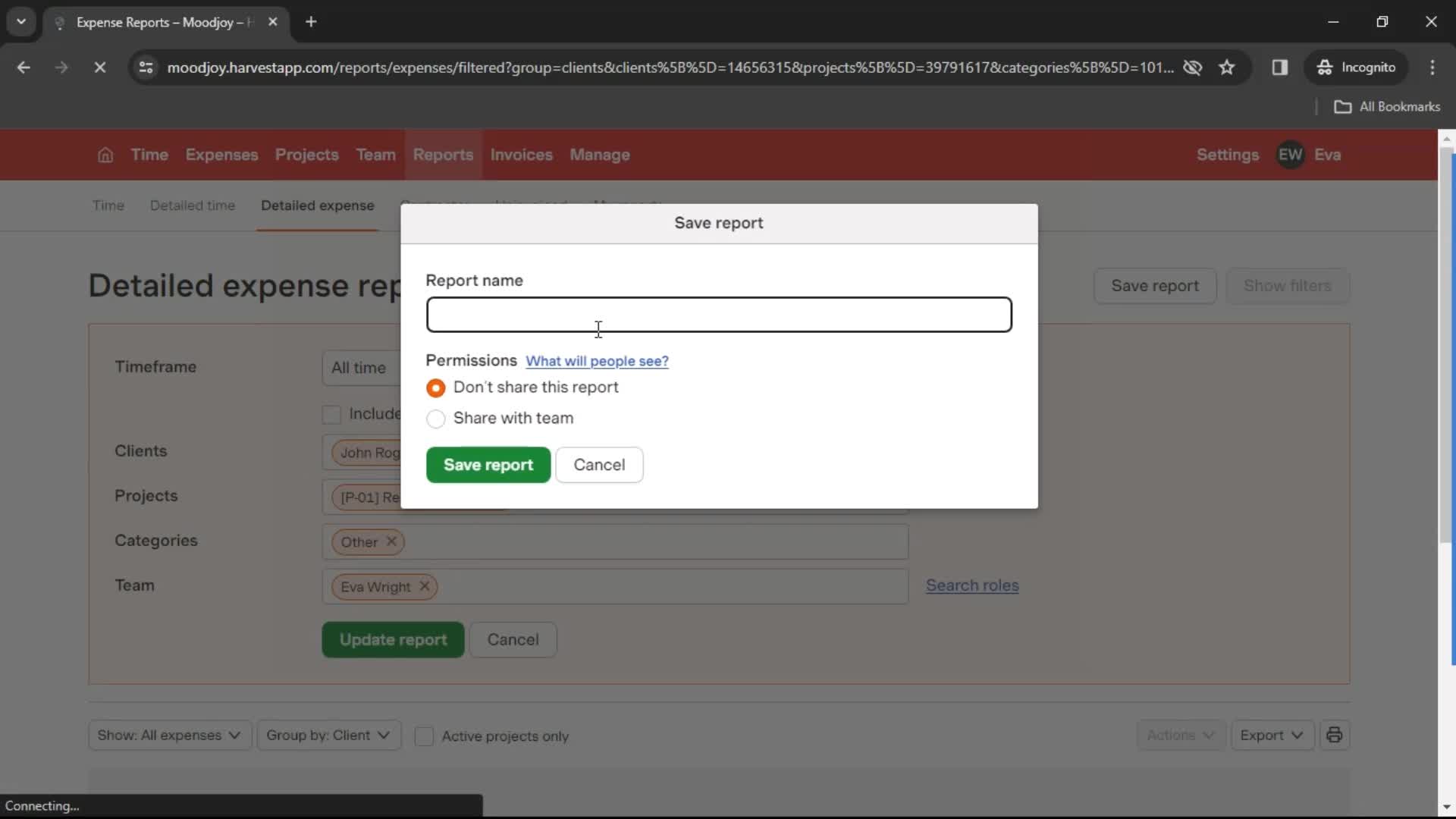The image size is (1456, 819).
Task: Click the Settings icon
Action: (x=1227, y=155)
